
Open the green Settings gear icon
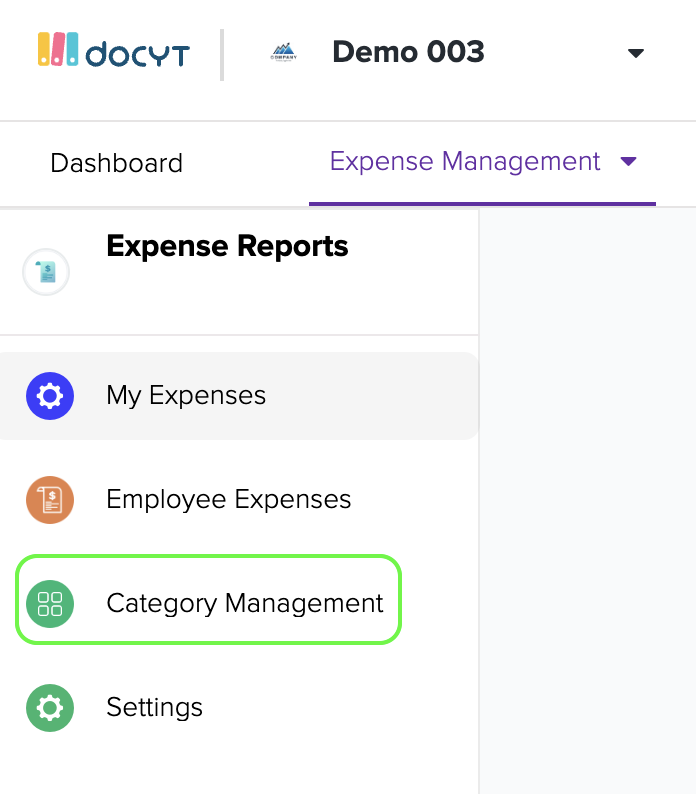click(50, 708)
